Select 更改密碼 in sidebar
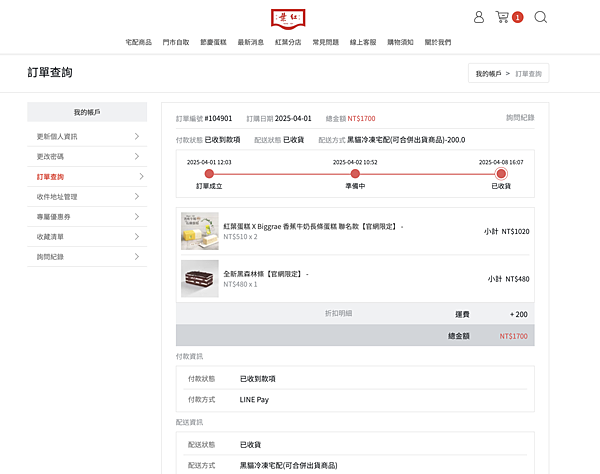Viewport: 600px width, 474px height. (87, 156)
